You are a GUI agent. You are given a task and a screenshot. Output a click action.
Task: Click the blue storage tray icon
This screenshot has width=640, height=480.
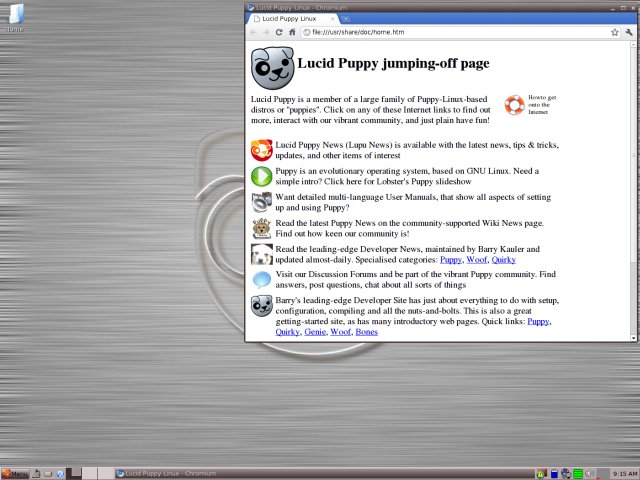554,474
